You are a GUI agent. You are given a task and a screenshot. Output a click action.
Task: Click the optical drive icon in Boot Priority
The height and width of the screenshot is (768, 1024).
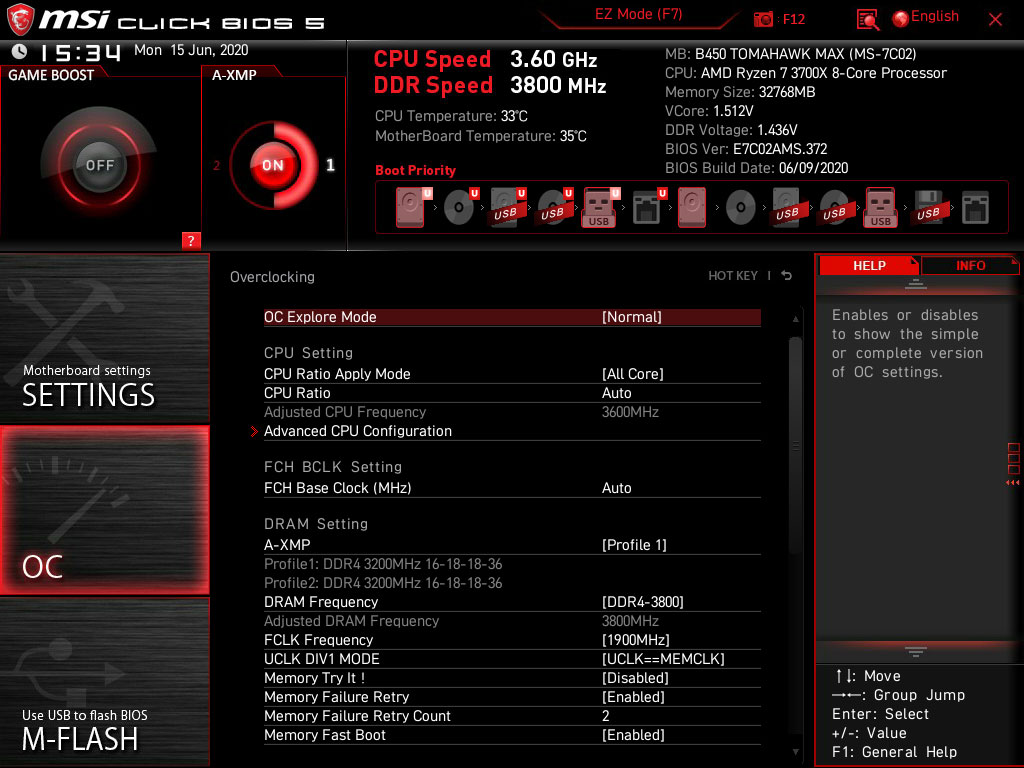point(459,206)
